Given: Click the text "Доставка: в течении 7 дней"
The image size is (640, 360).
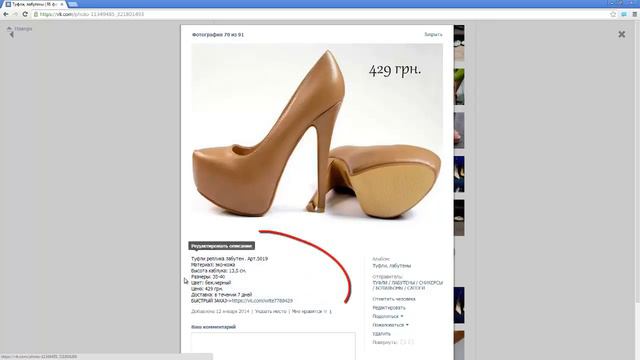Looking at the screenshot, I should [x=221, y=295].
